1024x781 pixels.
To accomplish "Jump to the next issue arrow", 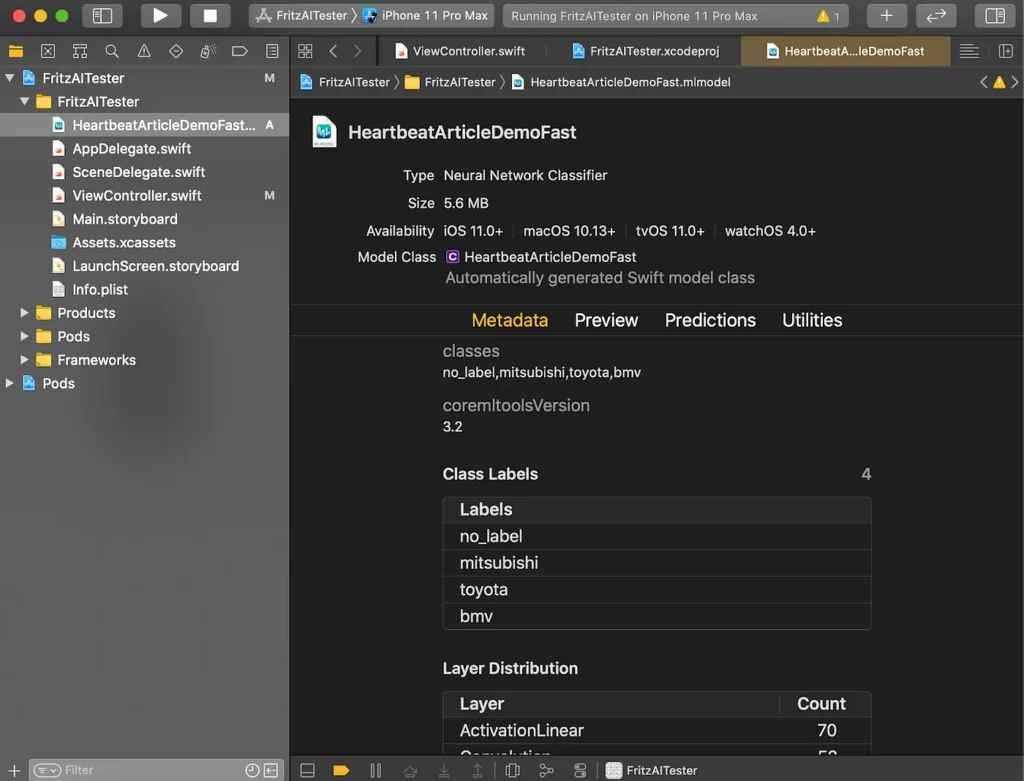I will [x=1014, y=82].
